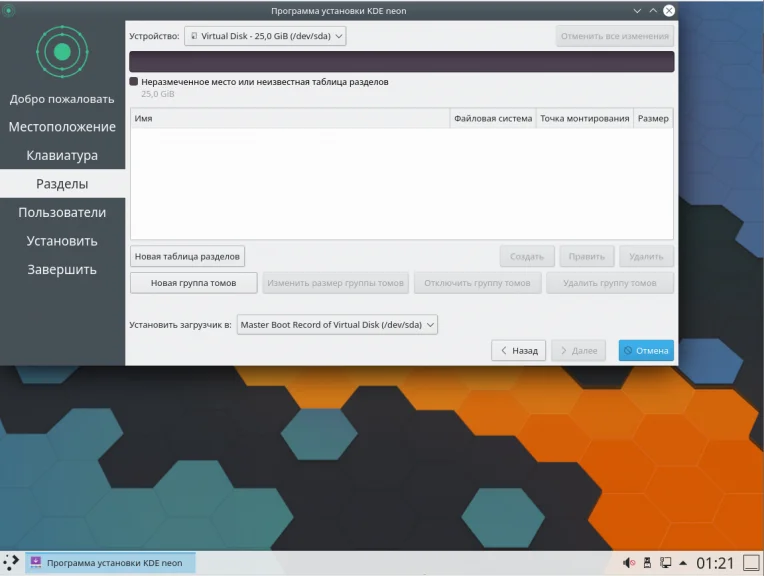Image resolution: width=764 pixels, height=576 pixels.
Task: Open the USB device notifier tray icon
Action: pyautogui.click(x=647, y=563)
